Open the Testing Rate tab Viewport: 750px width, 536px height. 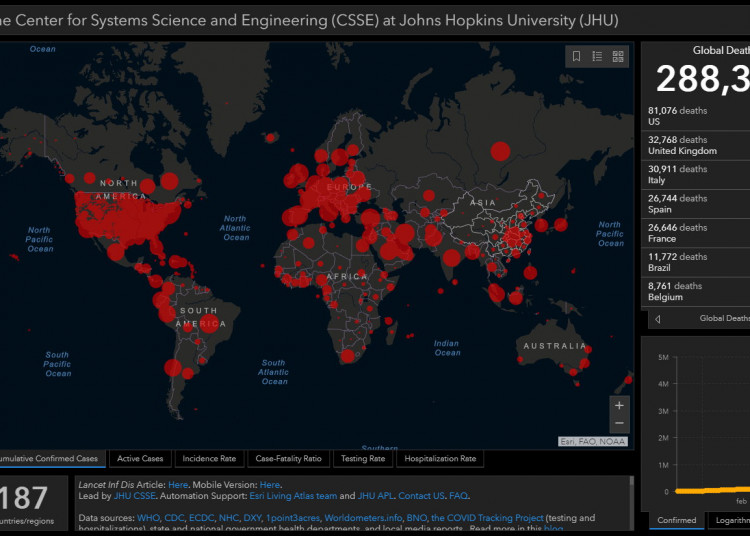[362, 459]
